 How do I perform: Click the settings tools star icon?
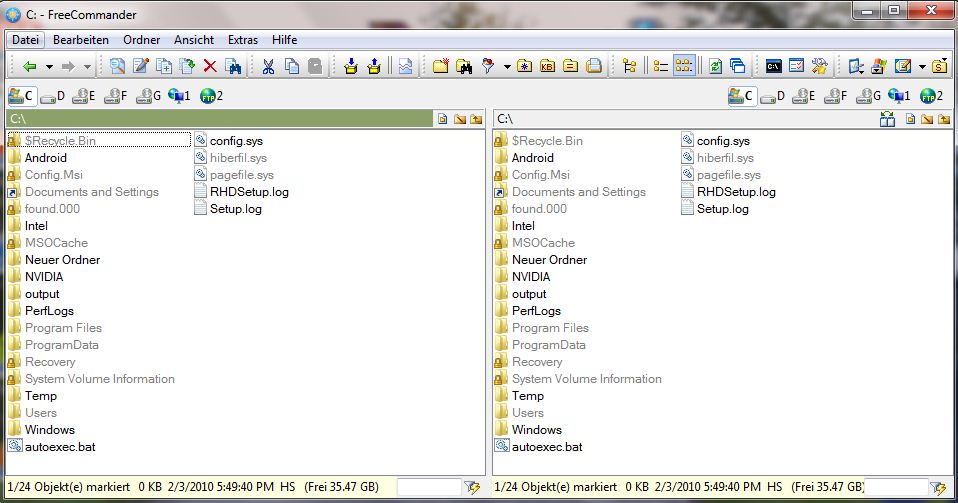pyautogui.click(x=819, y=66)
